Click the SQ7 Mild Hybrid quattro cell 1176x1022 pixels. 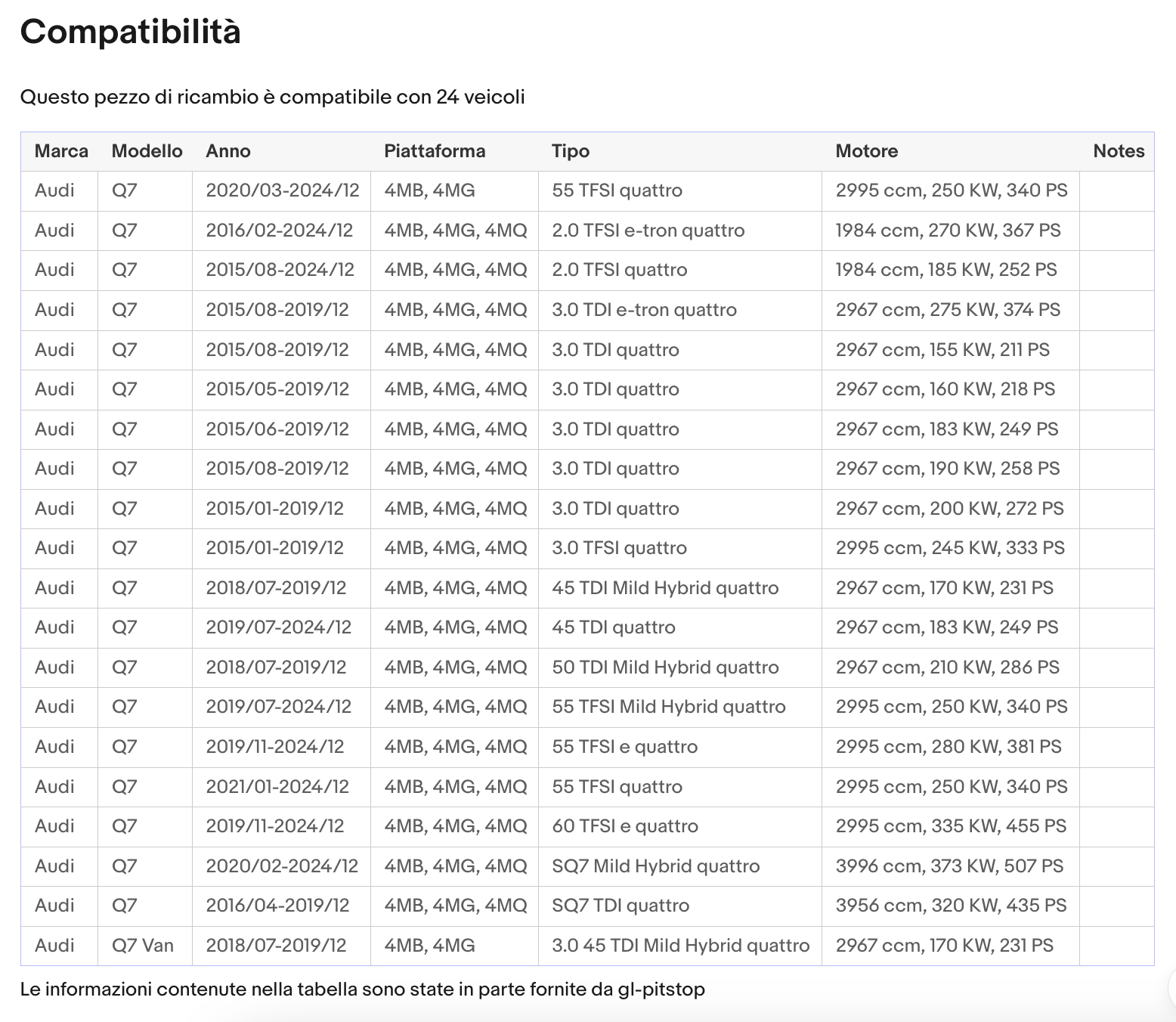(680, 866)
